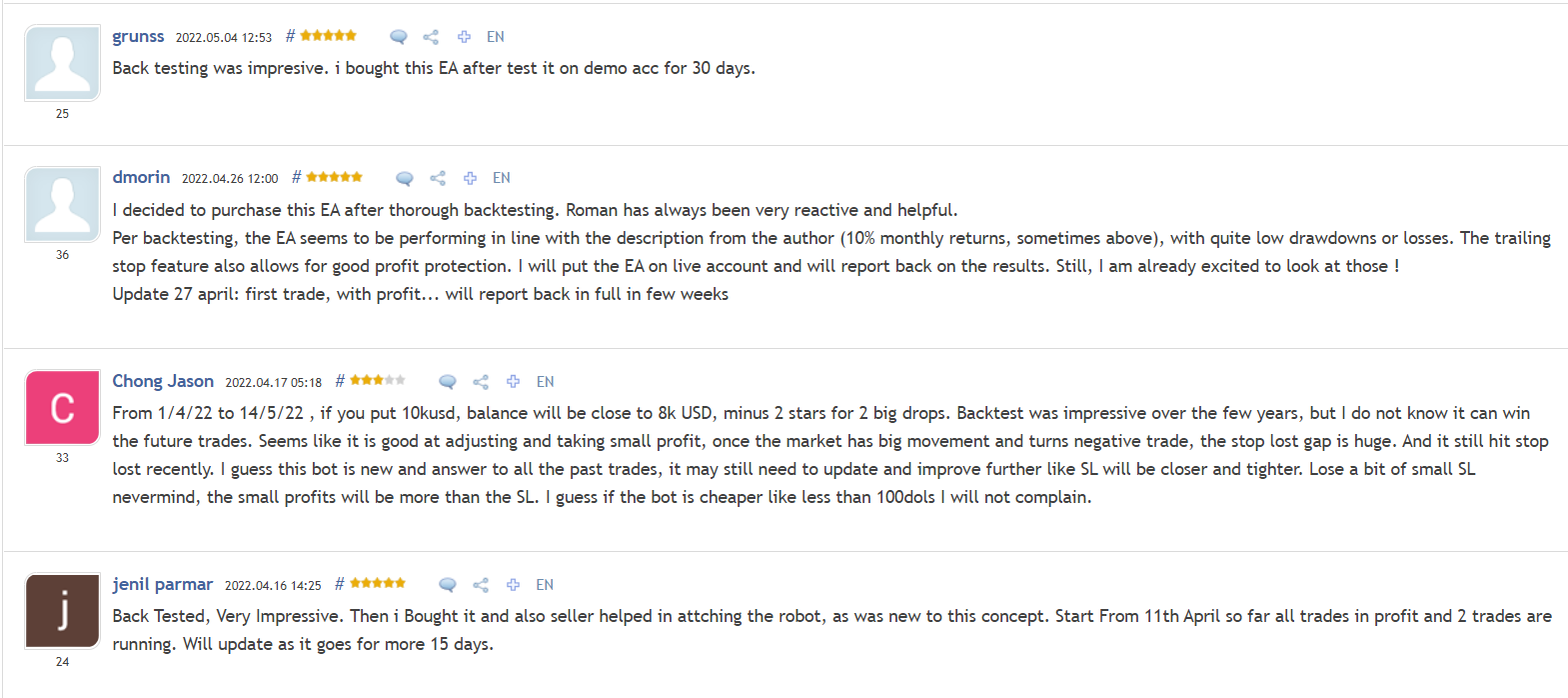Click the hashtag icon next to grunss's rating
1568x698 pixels.
click(289, 36)
